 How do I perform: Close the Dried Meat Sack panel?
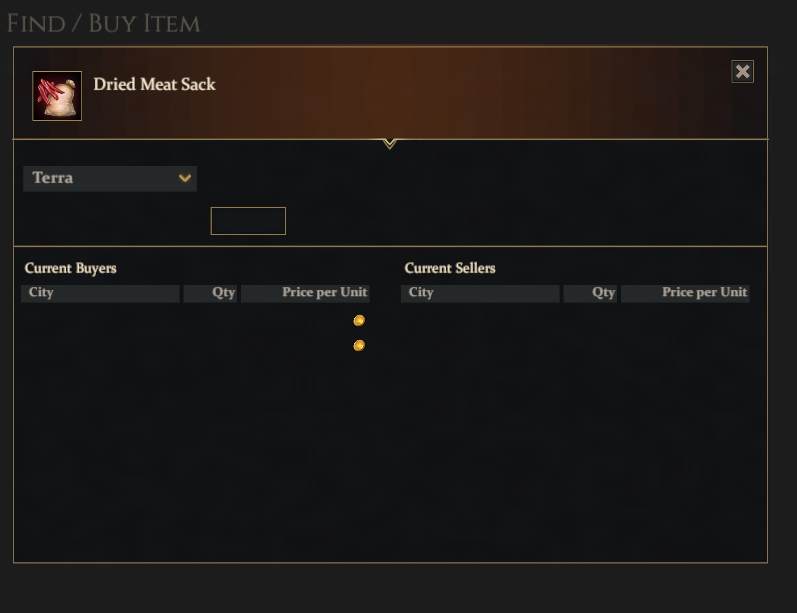click(743, 72)
